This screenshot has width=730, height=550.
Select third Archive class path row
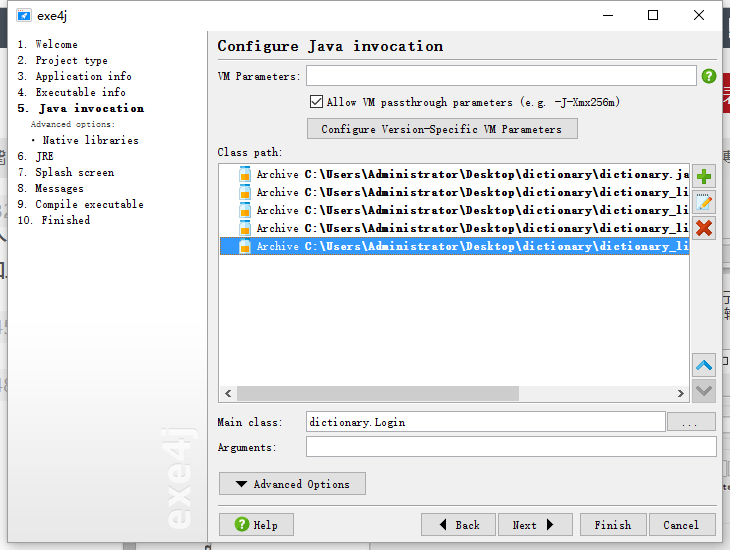[x=454, y=210]
